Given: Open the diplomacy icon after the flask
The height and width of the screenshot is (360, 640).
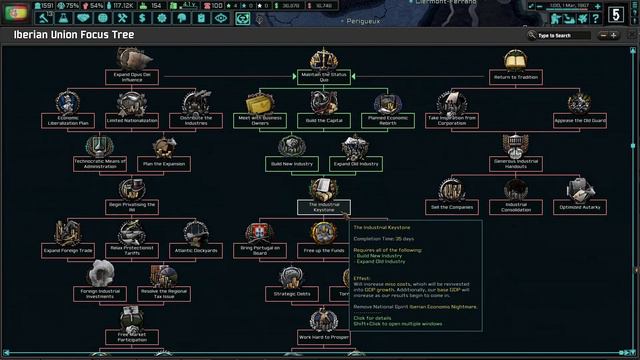Looking at the screenshot, I should (83, 18).
